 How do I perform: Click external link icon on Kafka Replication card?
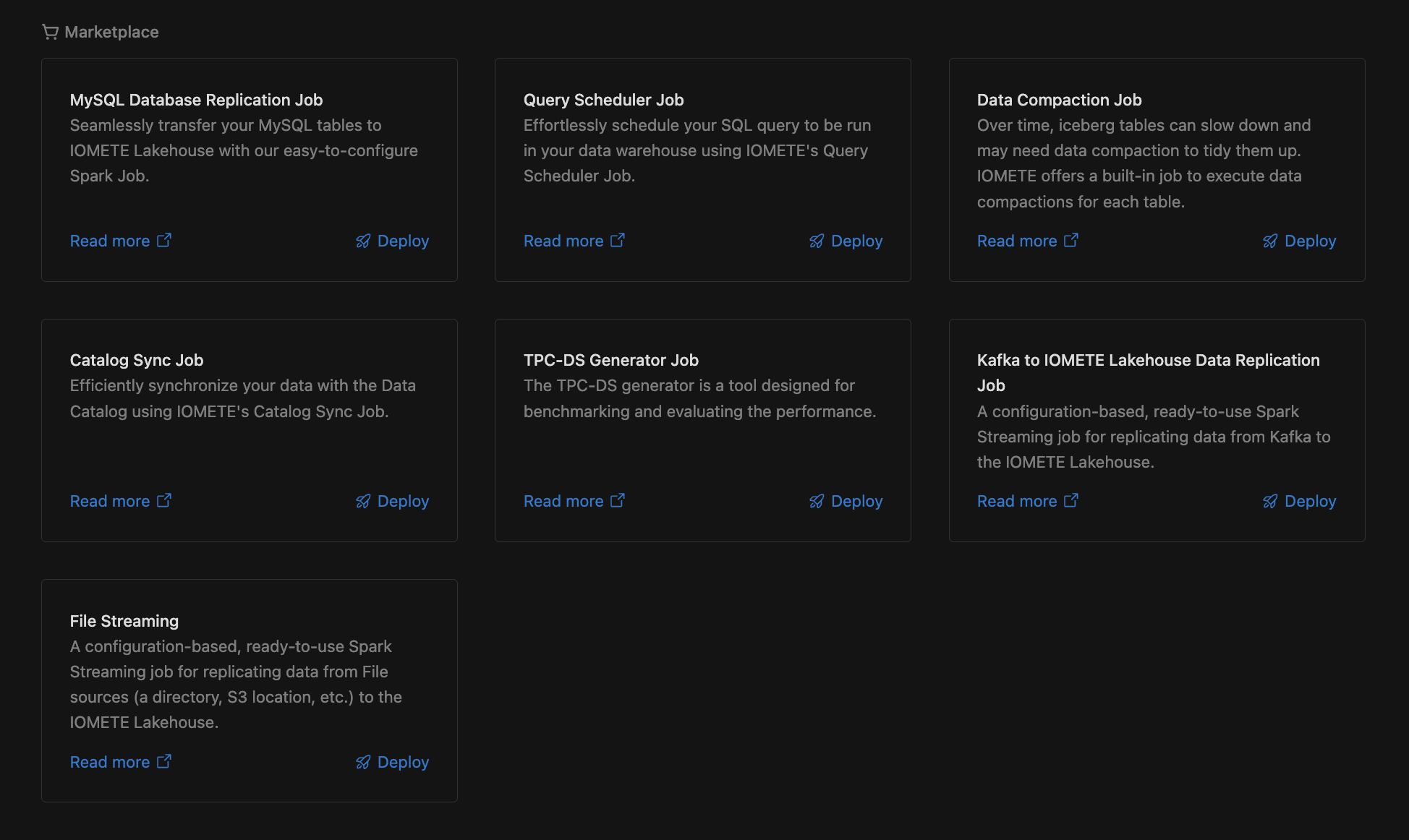click(1071, 500)
